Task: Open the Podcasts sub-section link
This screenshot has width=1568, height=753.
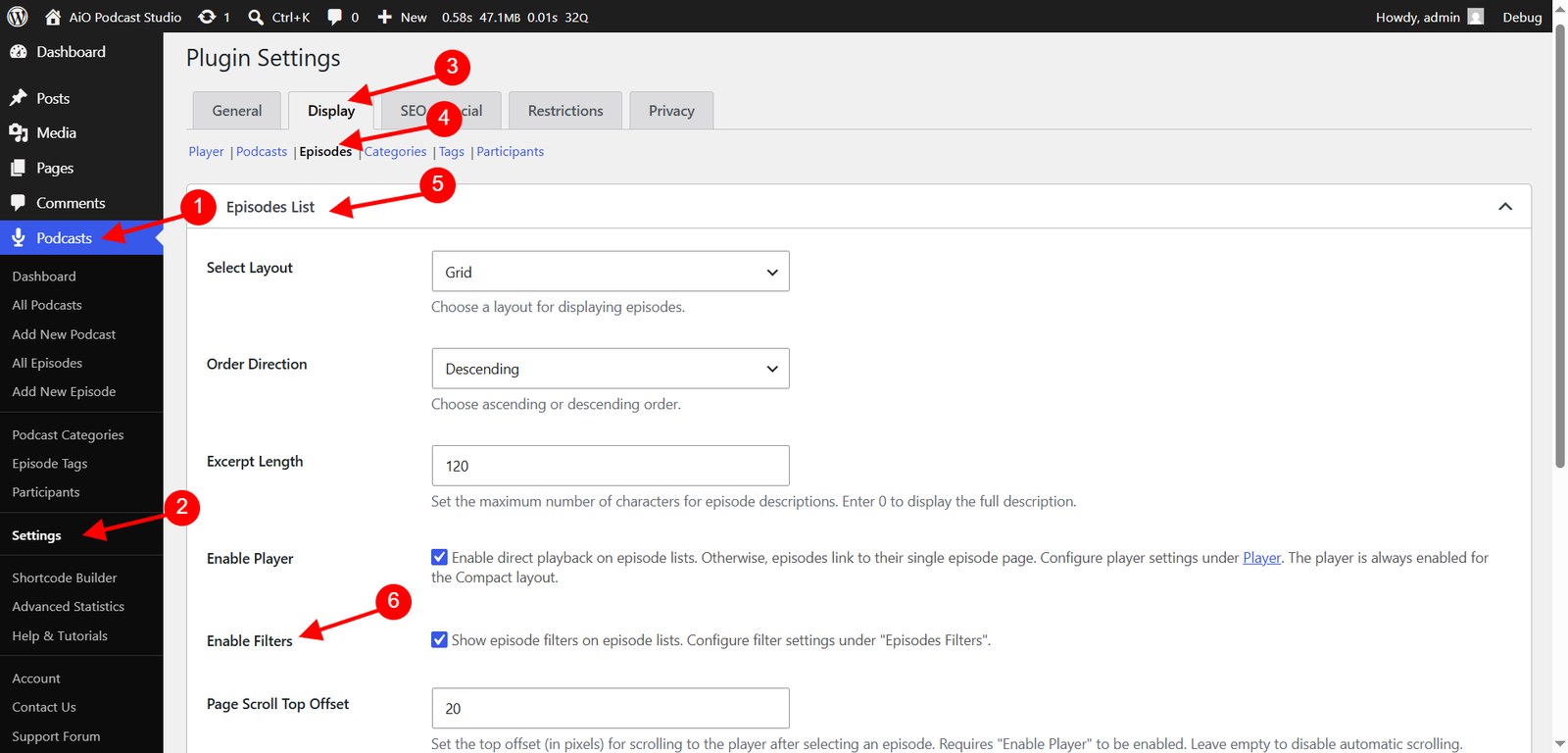Action: coord(262,151)
